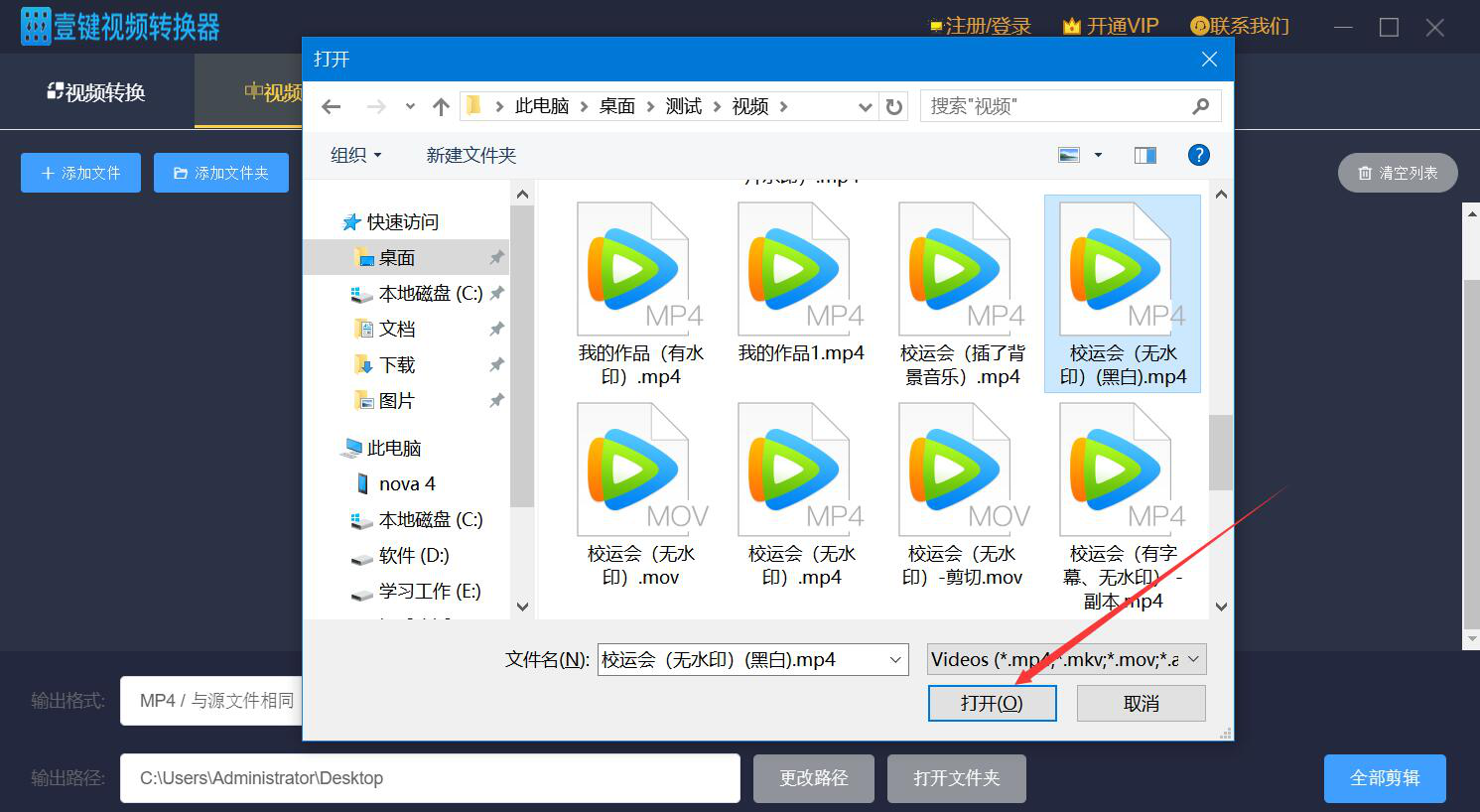
Task: Select 本地磁盘 (C:) under quick access
Action: [x=431, y=294]
